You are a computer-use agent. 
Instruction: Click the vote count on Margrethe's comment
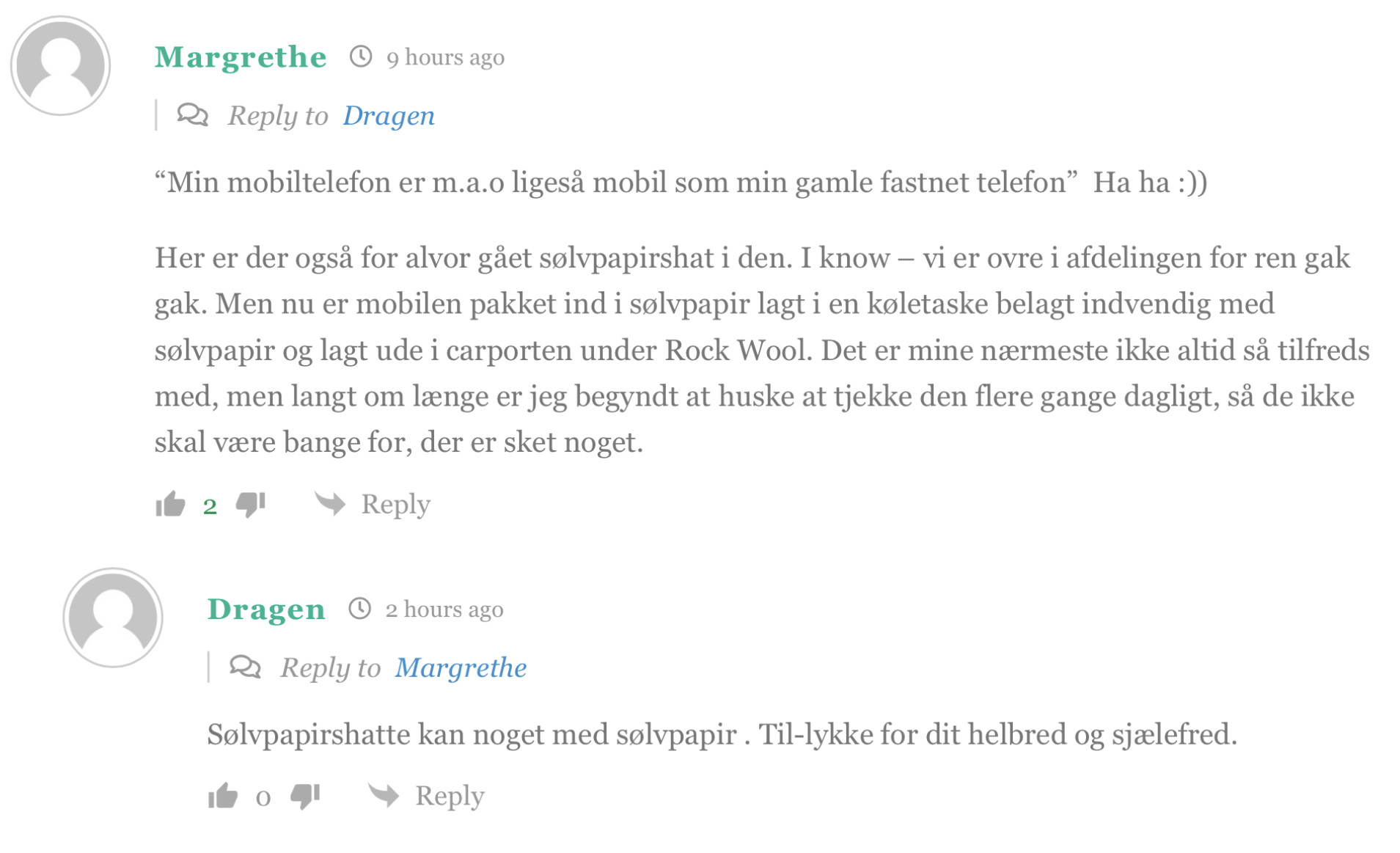coord(210,505)
